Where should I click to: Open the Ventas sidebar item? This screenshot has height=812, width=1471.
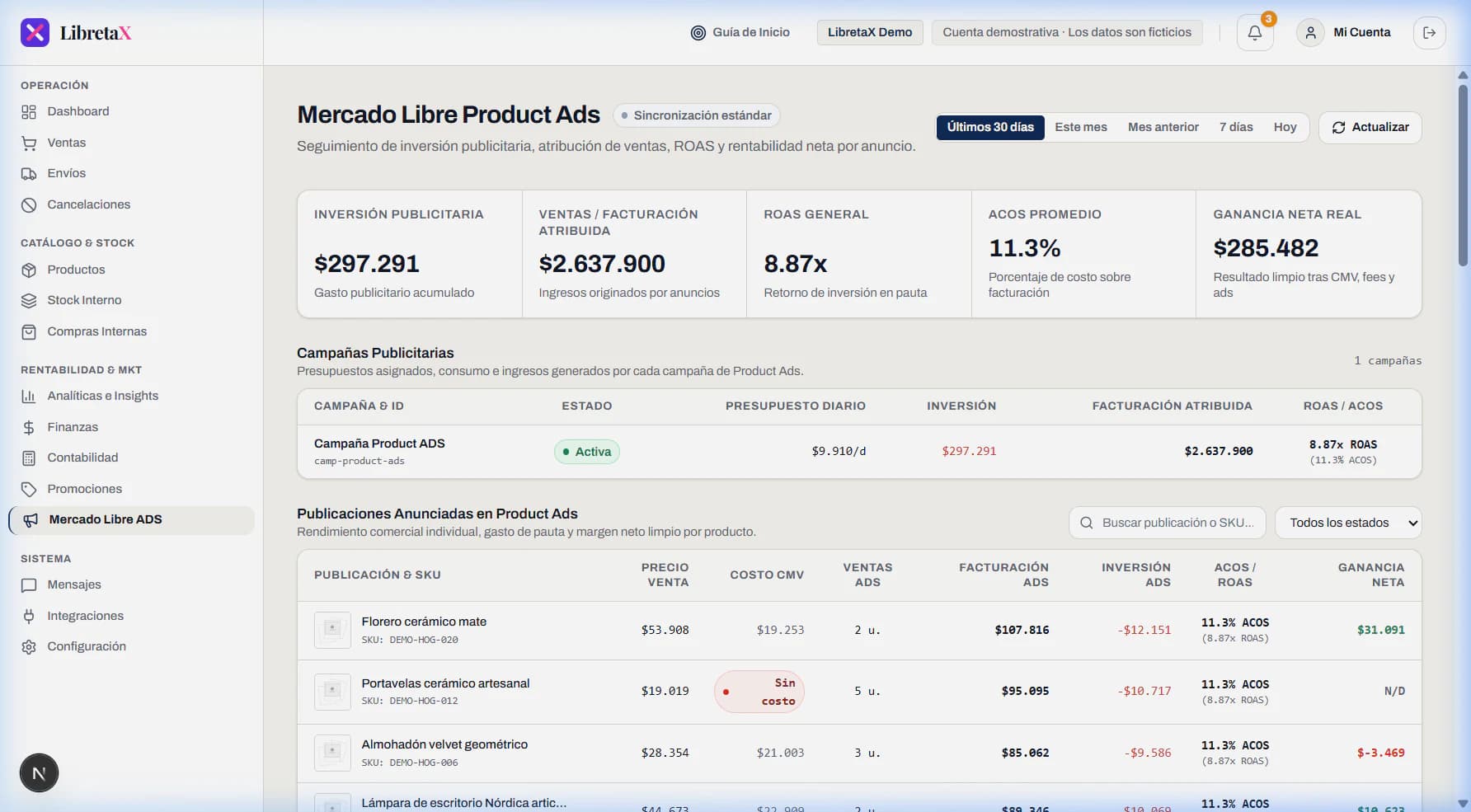pos(132,143)
